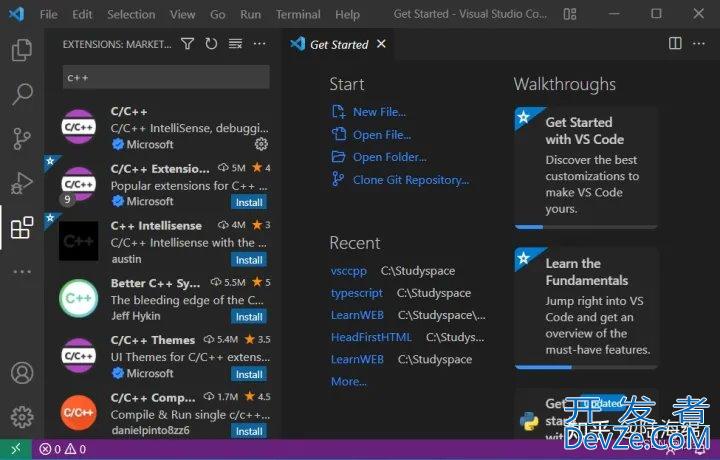This screenshot has width=720, height=460.
Task: Open the Help menu
Action: pyautogui.click(x=347, y=15)
